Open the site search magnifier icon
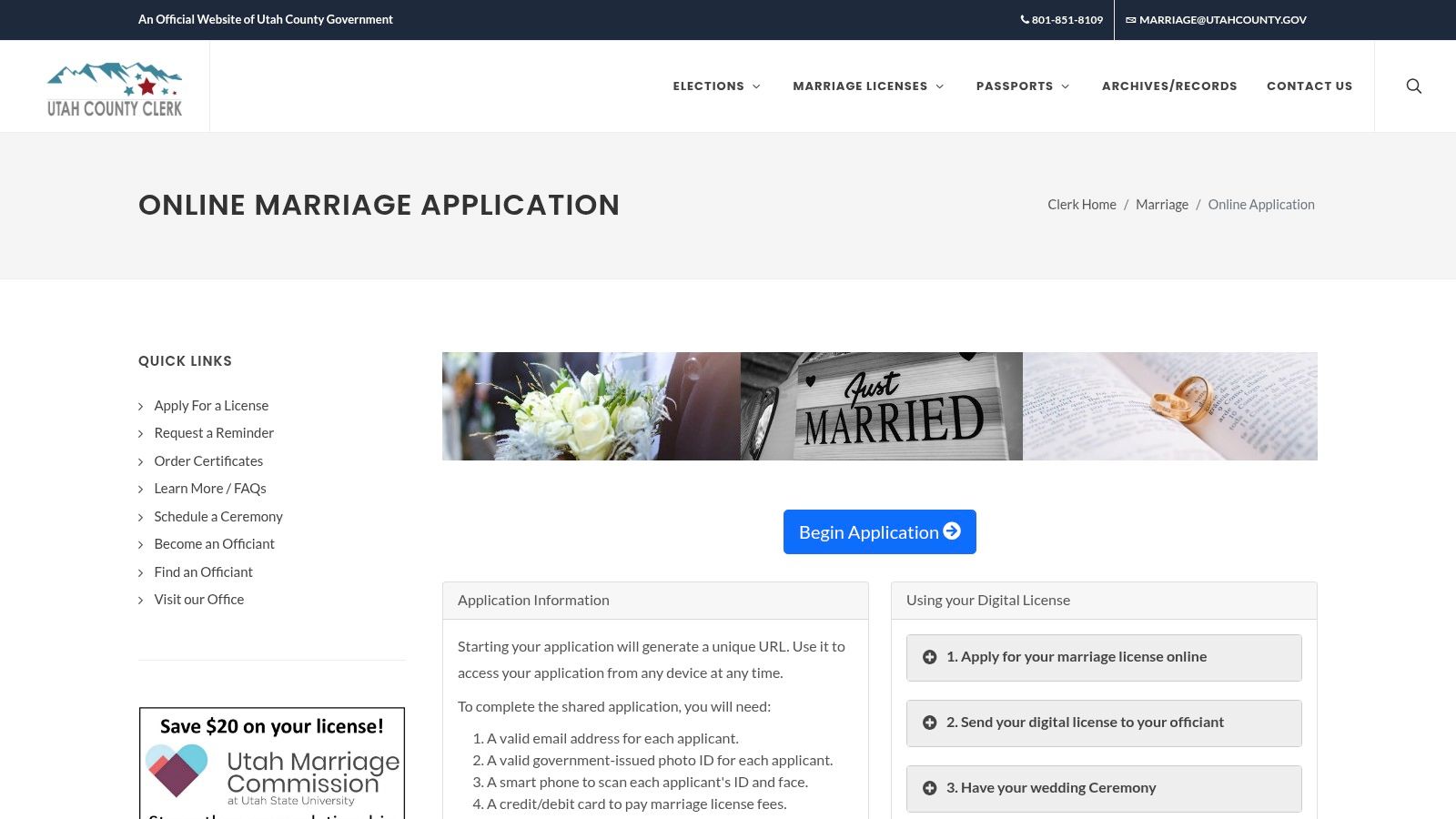 tap(1413, 86)
